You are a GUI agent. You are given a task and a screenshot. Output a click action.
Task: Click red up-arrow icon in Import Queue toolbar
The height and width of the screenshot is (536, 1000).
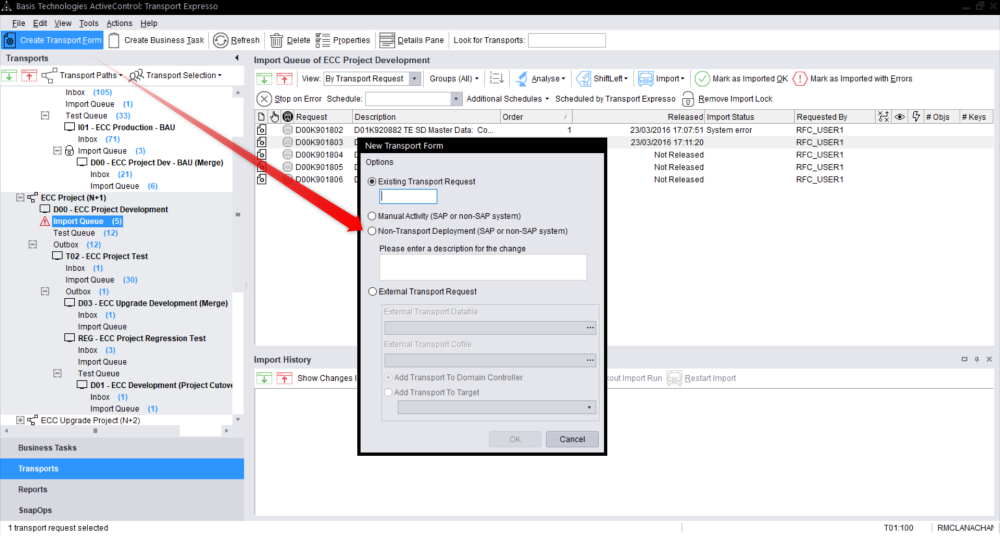click(x=284, y=79)
